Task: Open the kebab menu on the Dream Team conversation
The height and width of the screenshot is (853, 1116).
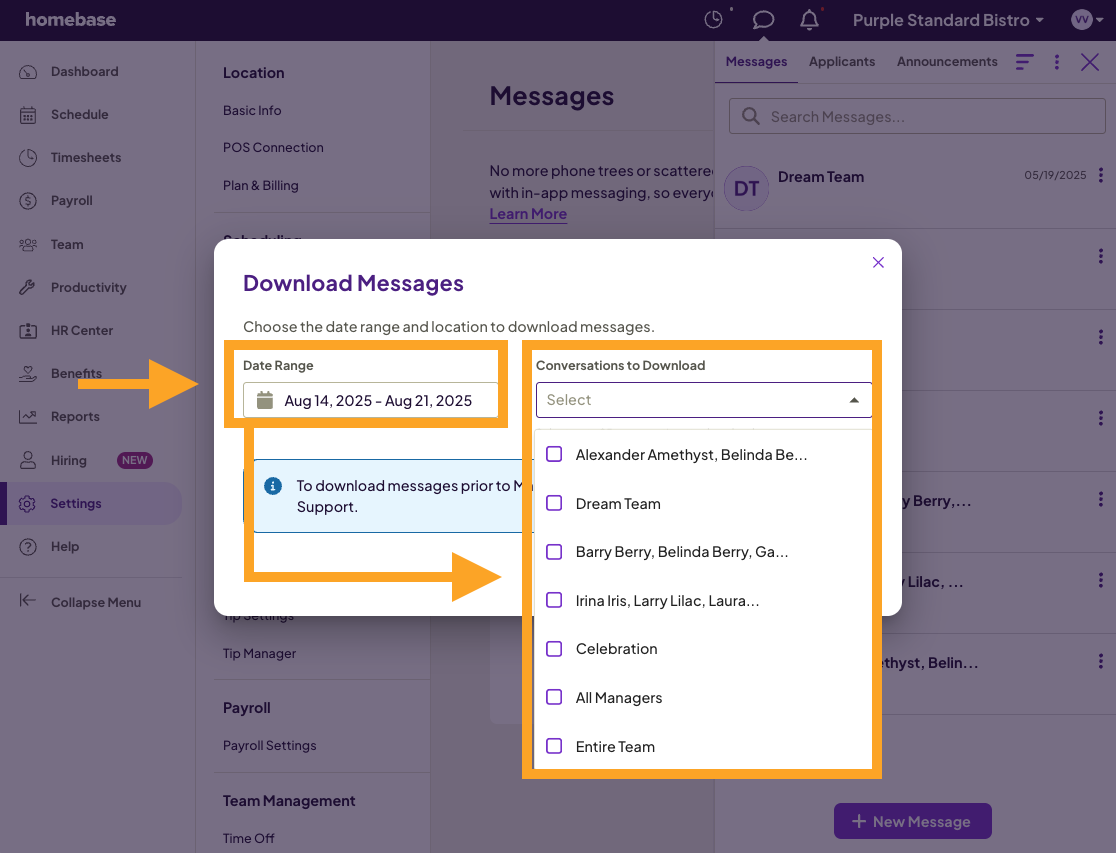Action: [1101, 175]
